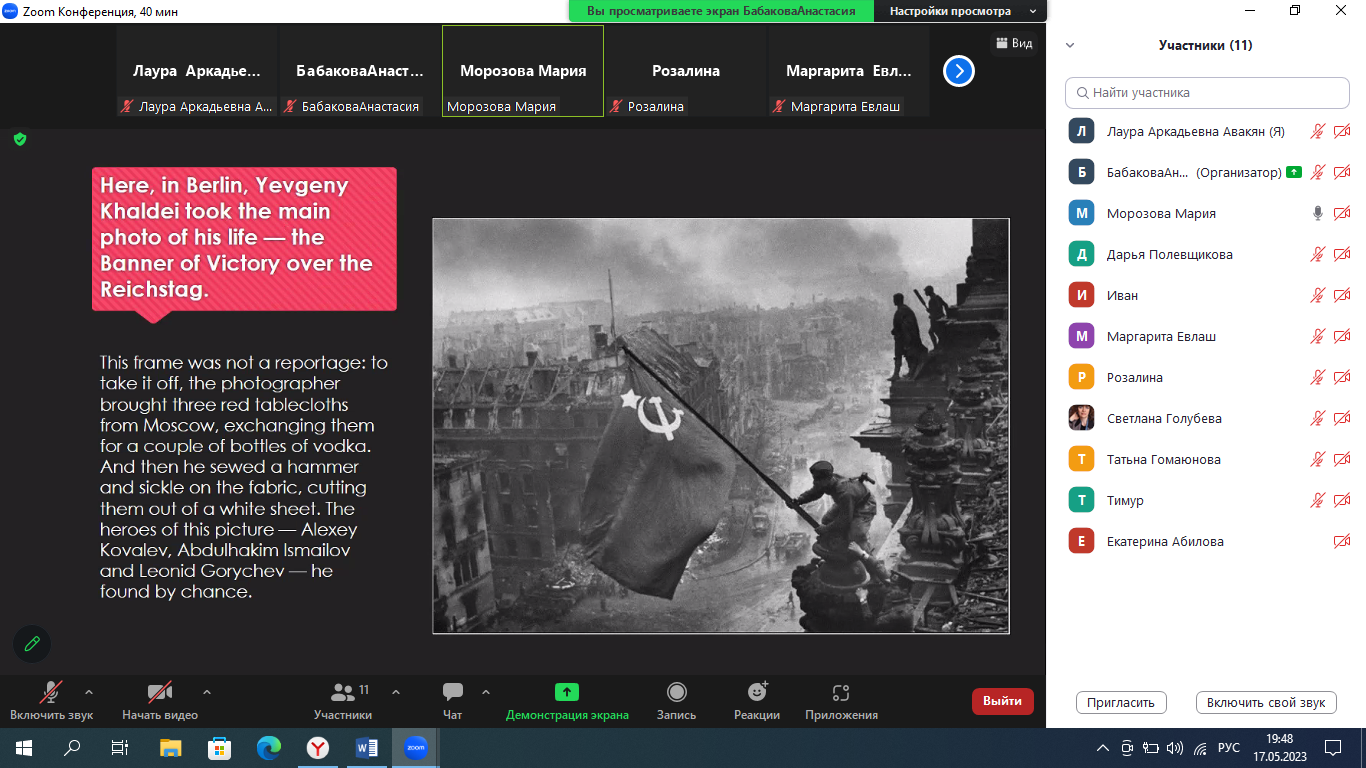Click Светлана Голубева profile photo avatar
Viewport: 1366px width, 768px height.
(x=1081, y=418)
